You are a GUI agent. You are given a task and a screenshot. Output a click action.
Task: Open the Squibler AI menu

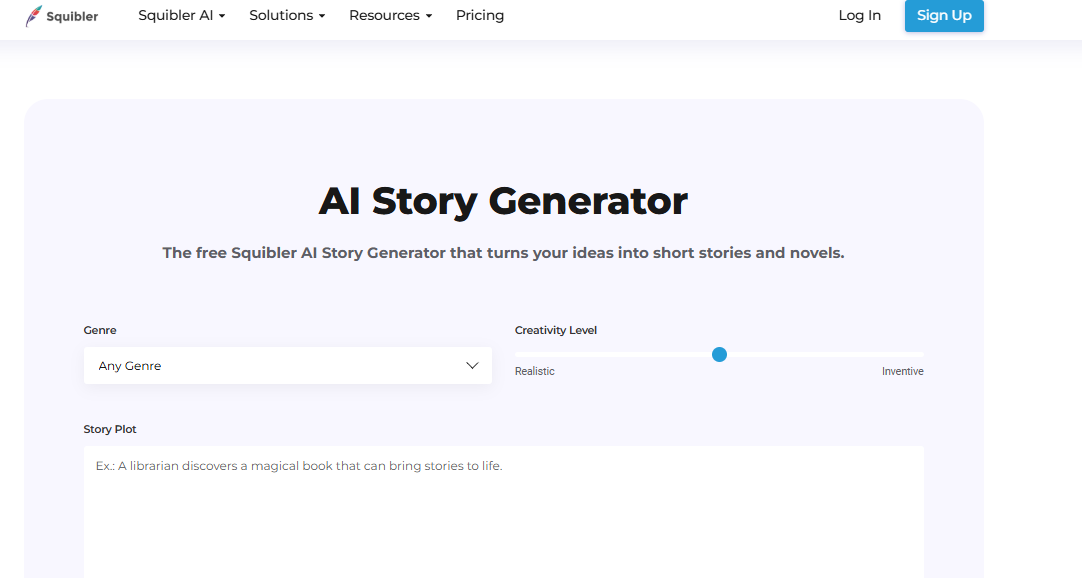[181, 16]
